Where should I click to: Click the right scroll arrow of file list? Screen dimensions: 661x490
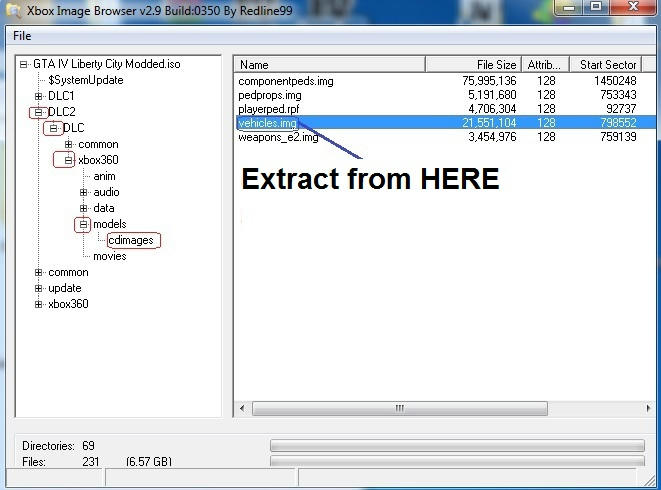click(x=649, y=408)
